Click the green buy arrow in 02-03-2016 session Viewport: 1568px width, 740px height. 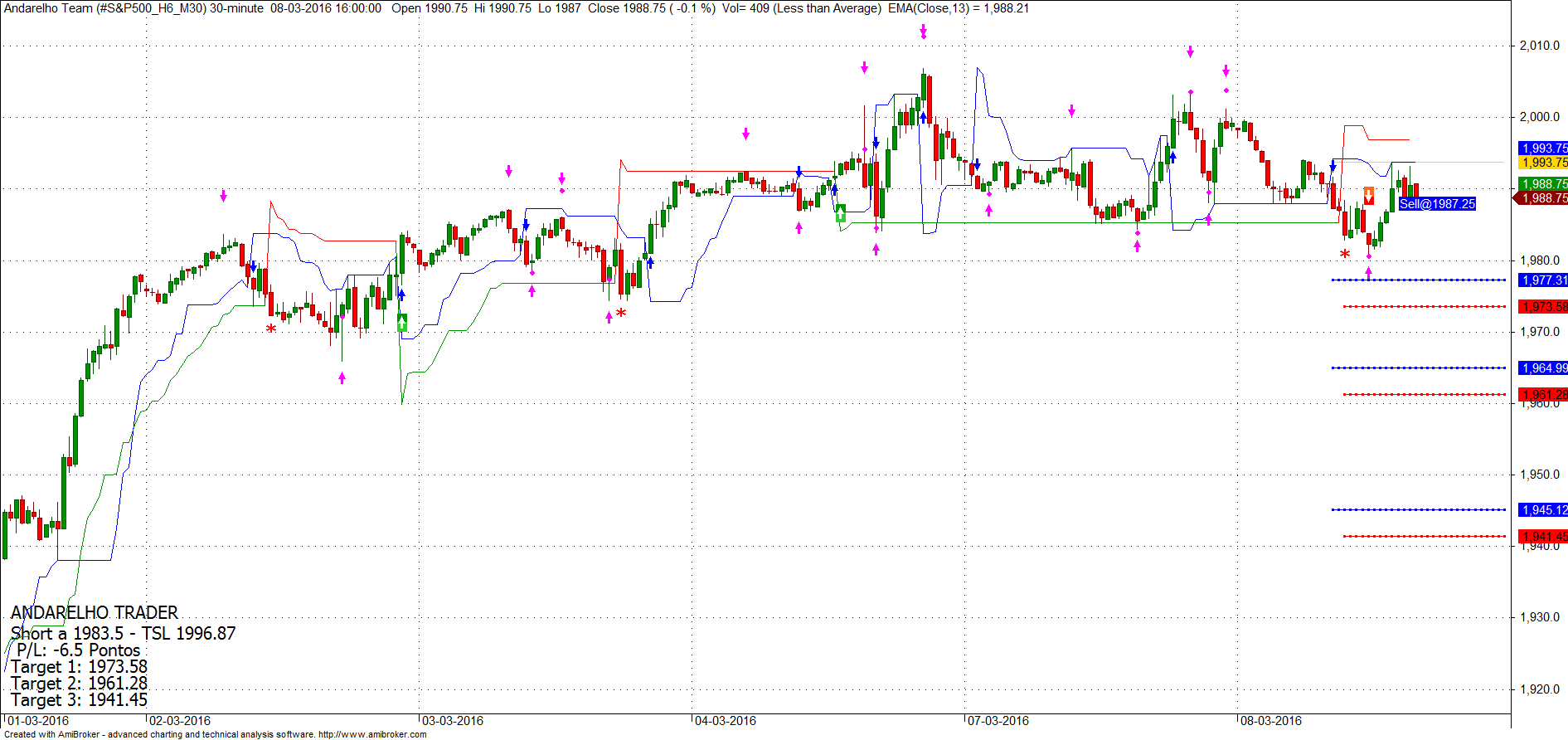[402, 323]
